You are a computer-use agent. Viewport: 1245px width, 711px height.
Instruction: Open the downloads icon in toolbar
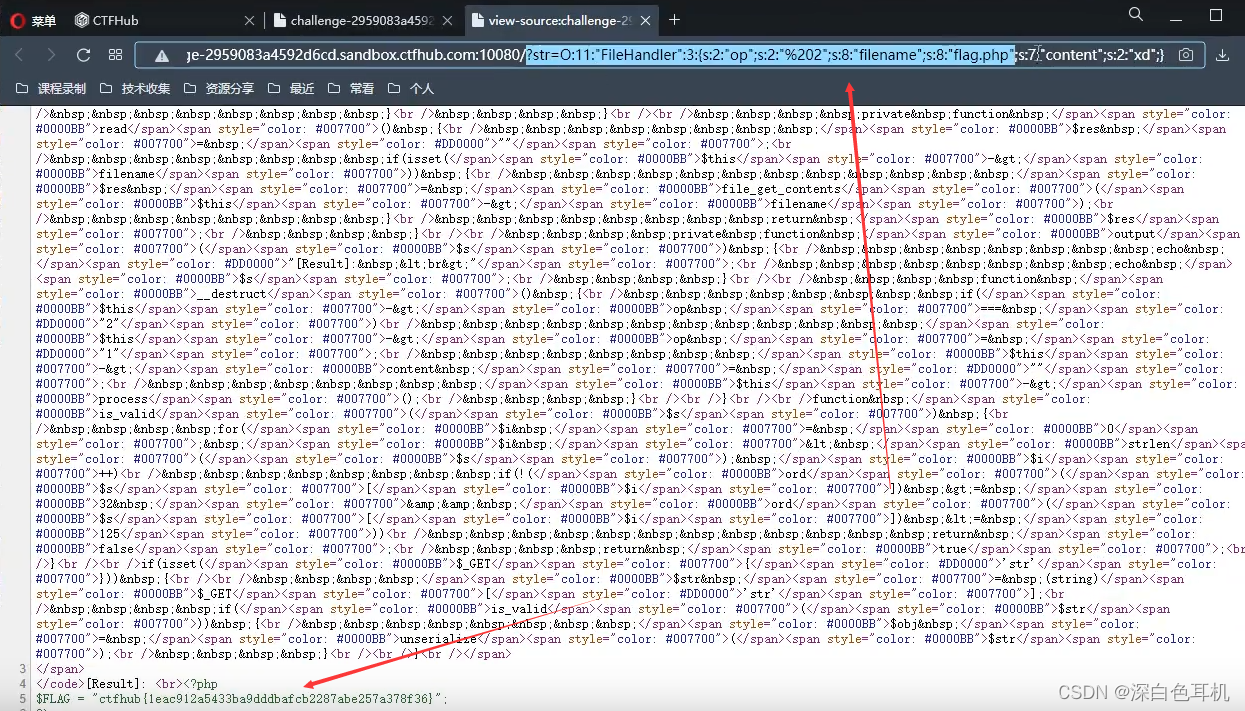(x=1223, y=55)
